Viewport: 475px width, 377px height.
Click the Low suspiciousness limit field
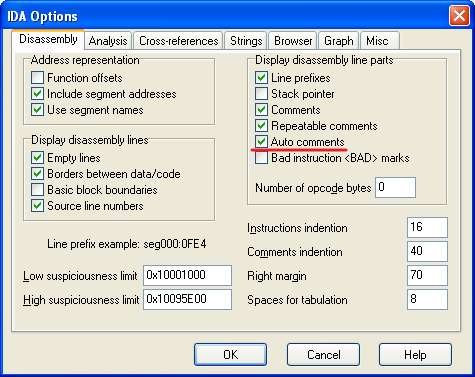(x=187, y=275)
